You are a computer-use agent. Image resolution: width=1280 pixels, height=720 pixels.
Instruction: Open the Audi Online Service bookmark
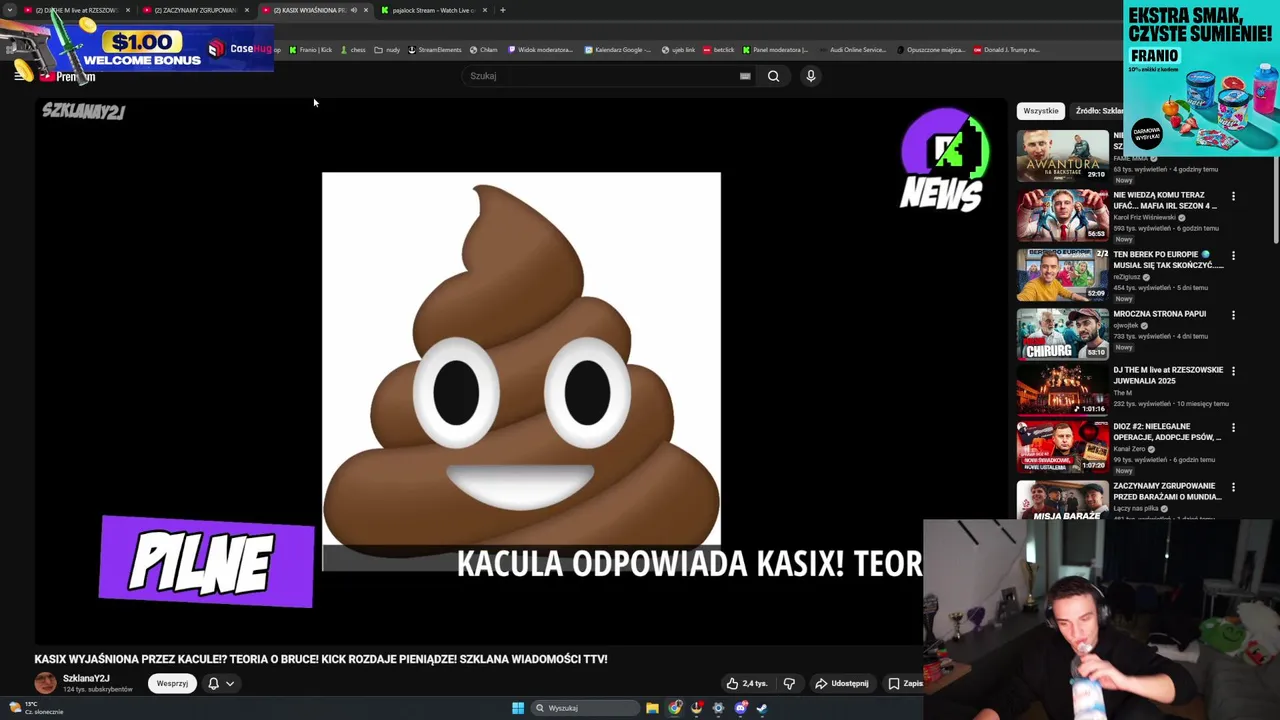click(x=852, y=50)
